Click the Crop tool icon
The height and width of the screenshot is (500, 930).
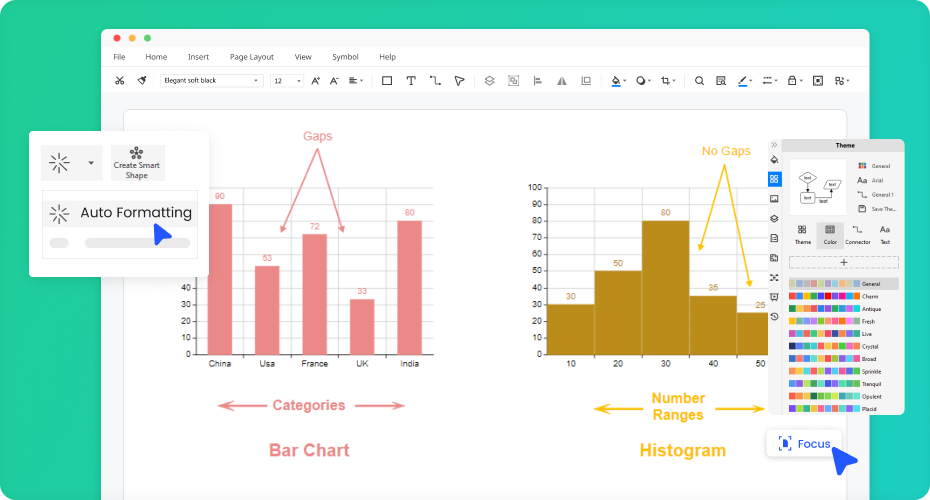coord(666,81)
